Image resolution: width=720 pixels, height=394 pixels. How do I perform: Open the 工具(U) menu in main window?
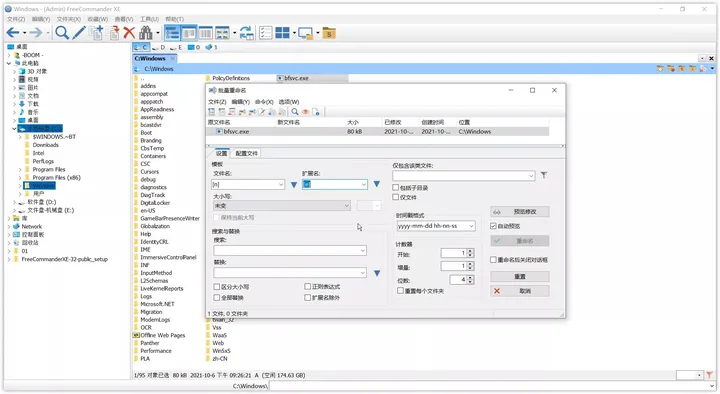click(x=149, y=19)
